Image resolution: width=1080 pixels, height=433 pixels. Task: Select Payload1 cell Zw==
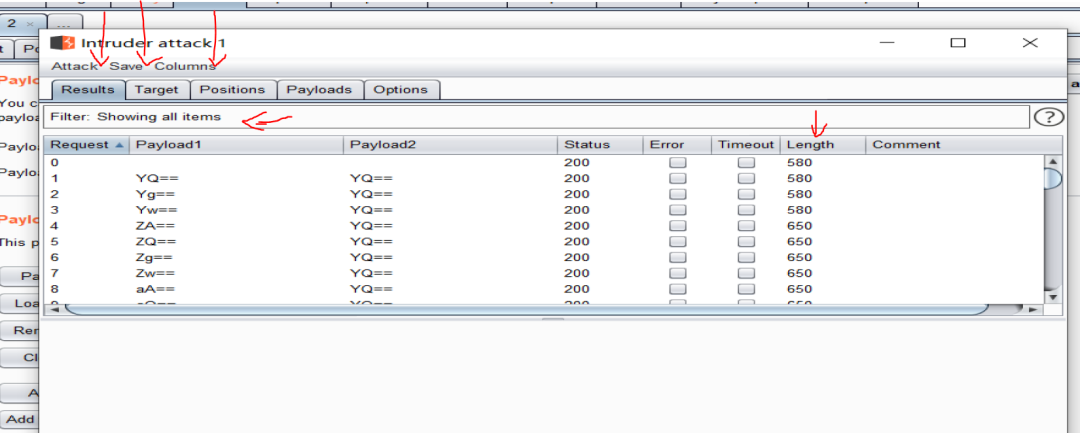(156, 273)
